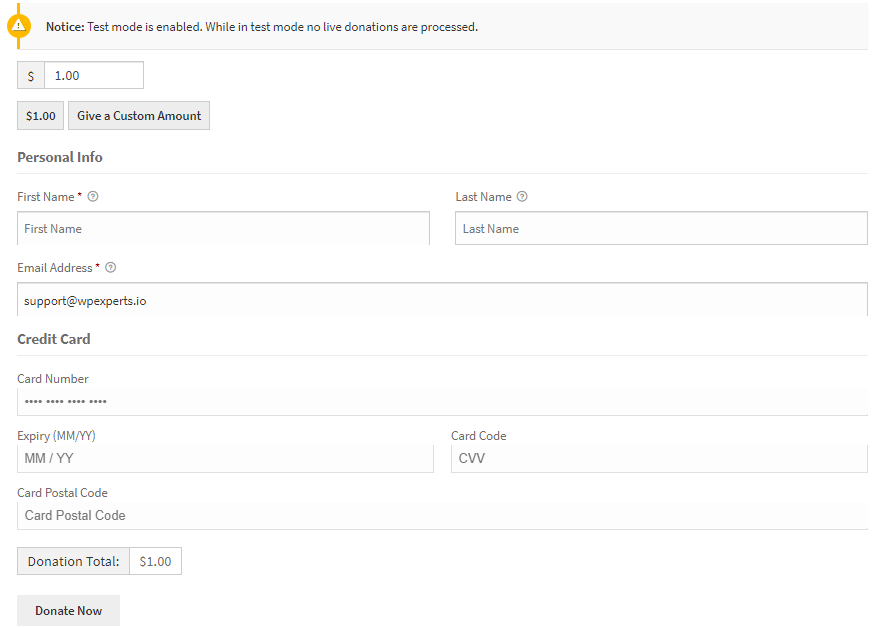Focus the Expiry MM / YY field
The width and height of the screenshot is (885, 628).
tap(225, 459)
